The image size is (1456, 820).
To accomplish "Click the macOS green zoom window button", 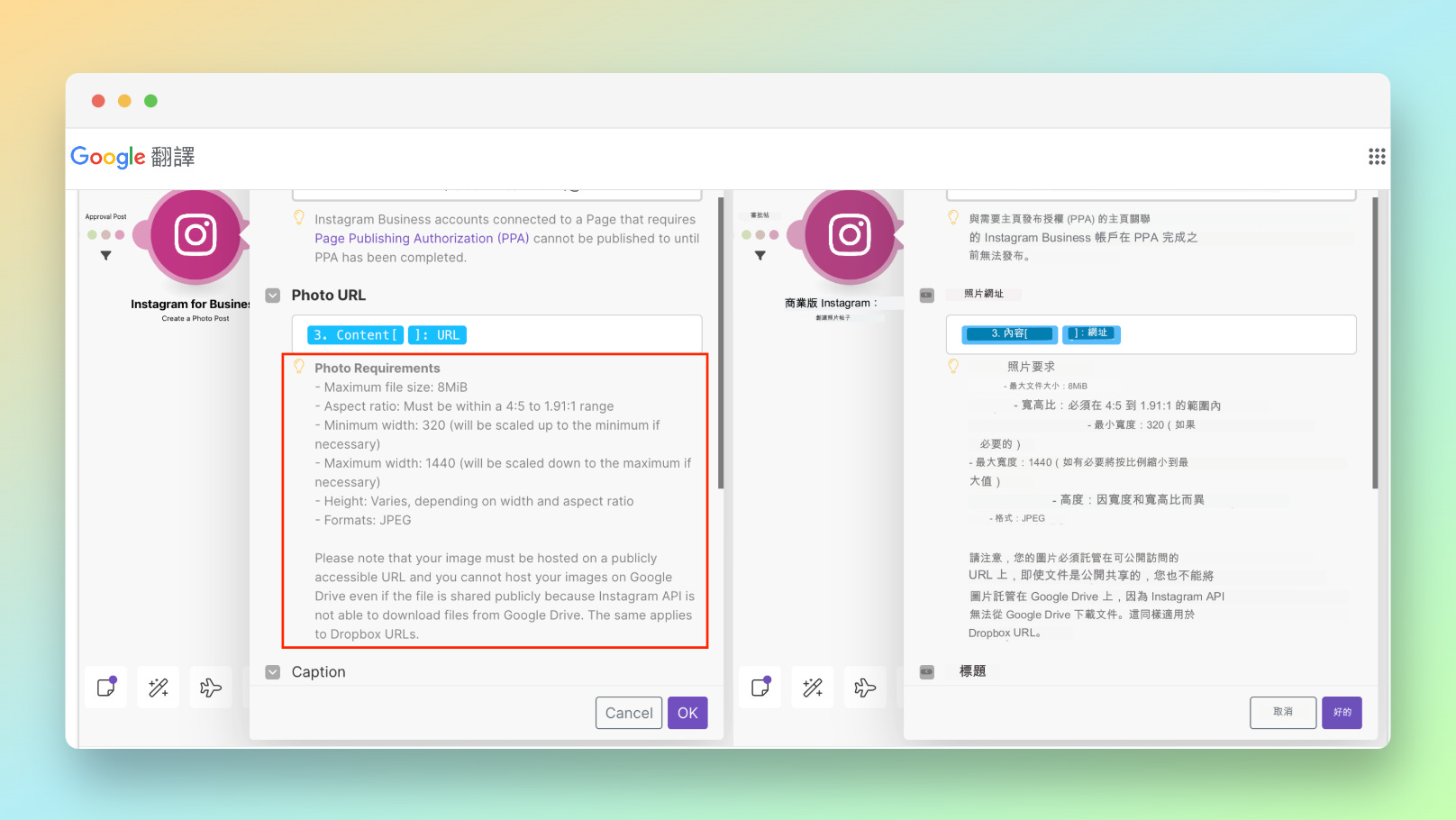I will (151, 101).
